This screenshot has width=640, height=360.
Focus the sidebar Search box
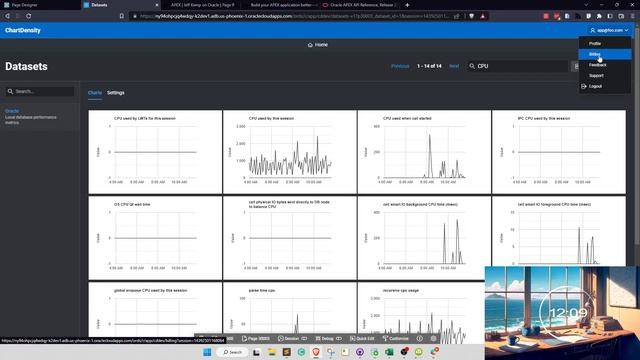pos(40,91)
